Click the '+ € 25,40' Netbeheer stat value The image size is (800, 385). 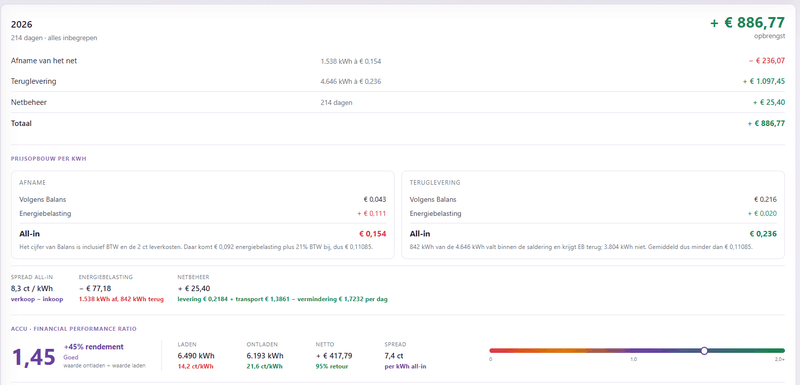point(193,288)
